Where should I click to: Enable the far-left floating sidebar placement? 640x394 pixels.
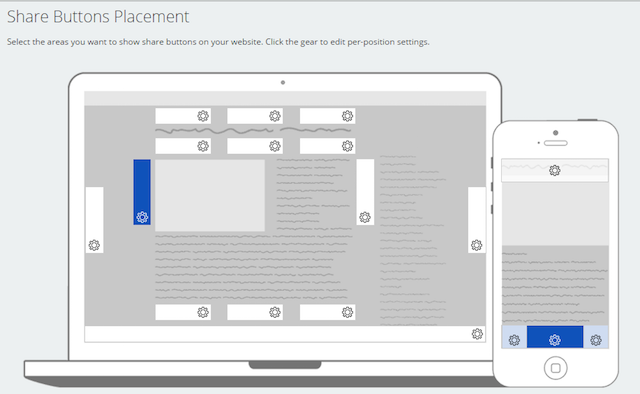click(94, 220)
